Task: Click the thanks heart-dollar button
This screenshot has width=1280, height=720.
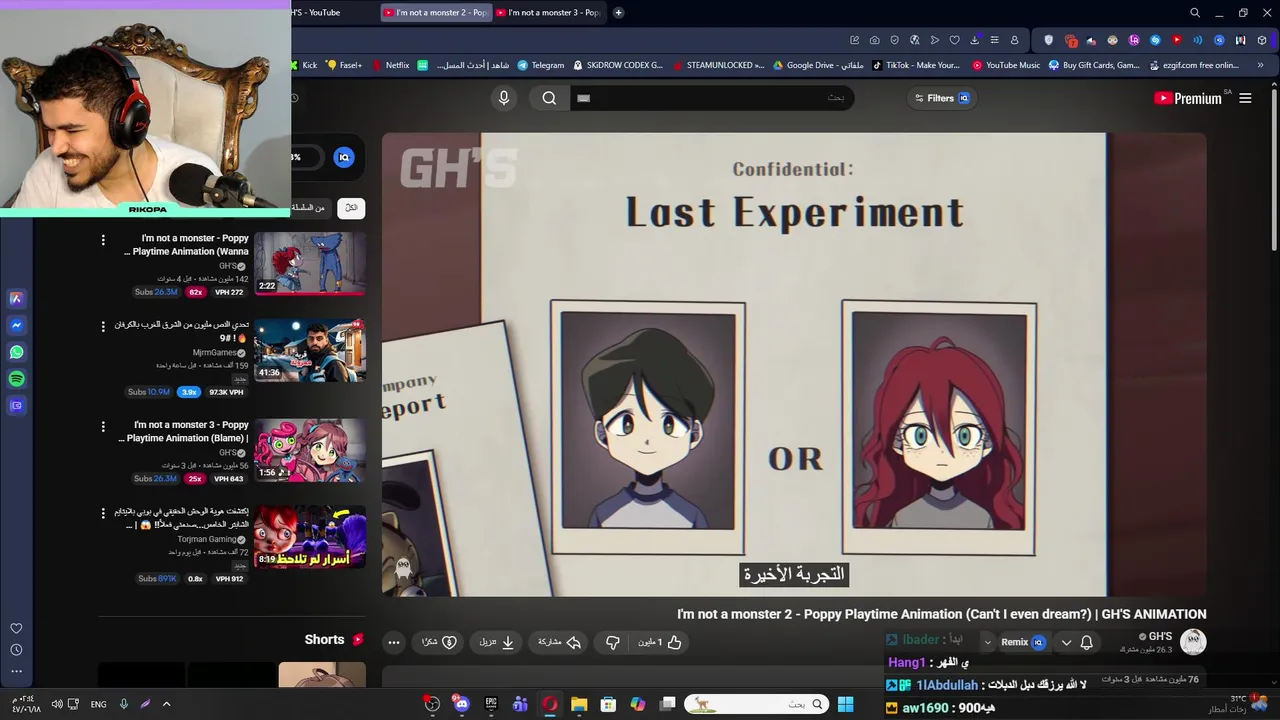Action: [439, 642]
